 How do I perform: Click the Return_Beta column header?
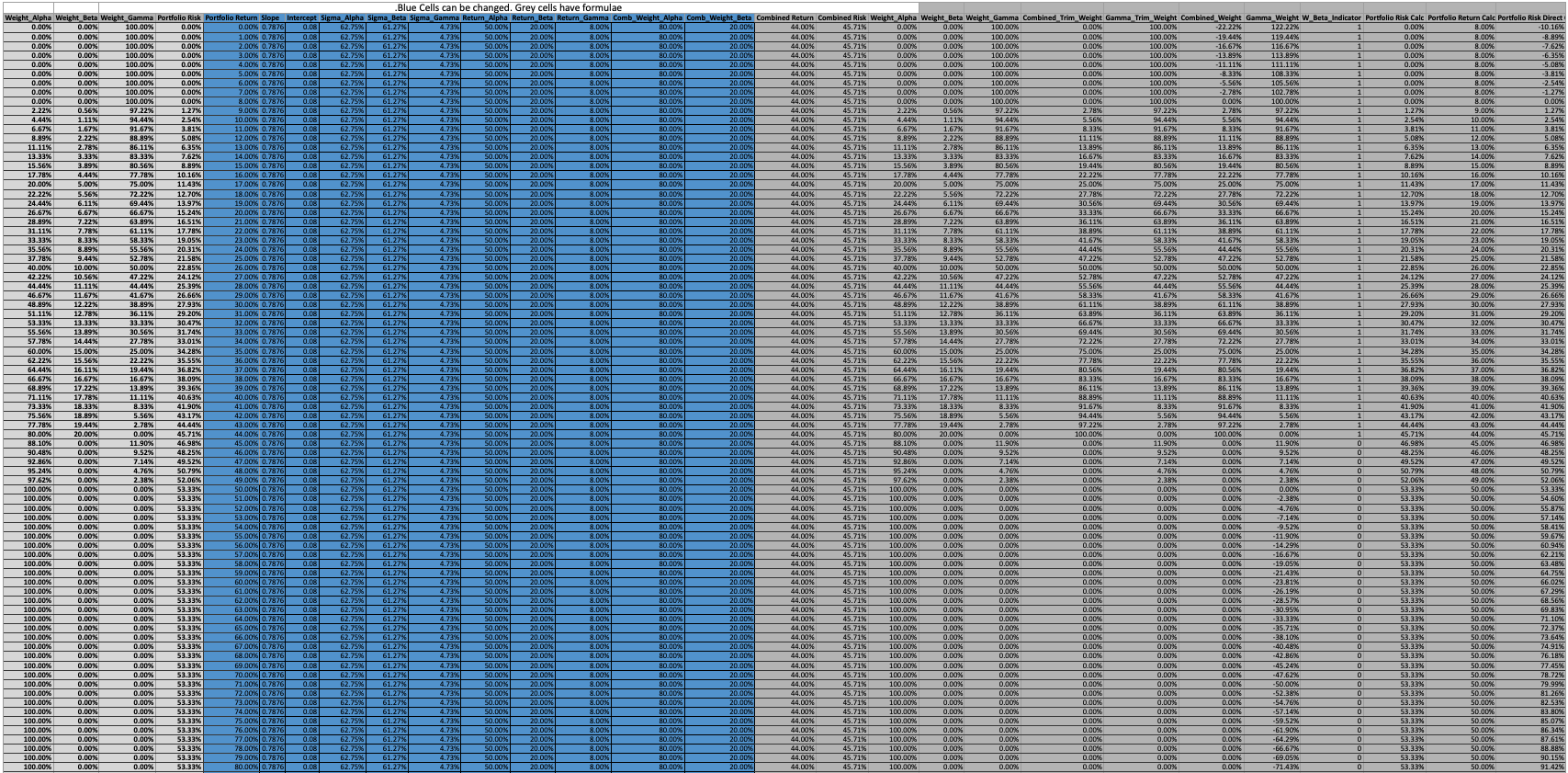click(x=533, y=17)
